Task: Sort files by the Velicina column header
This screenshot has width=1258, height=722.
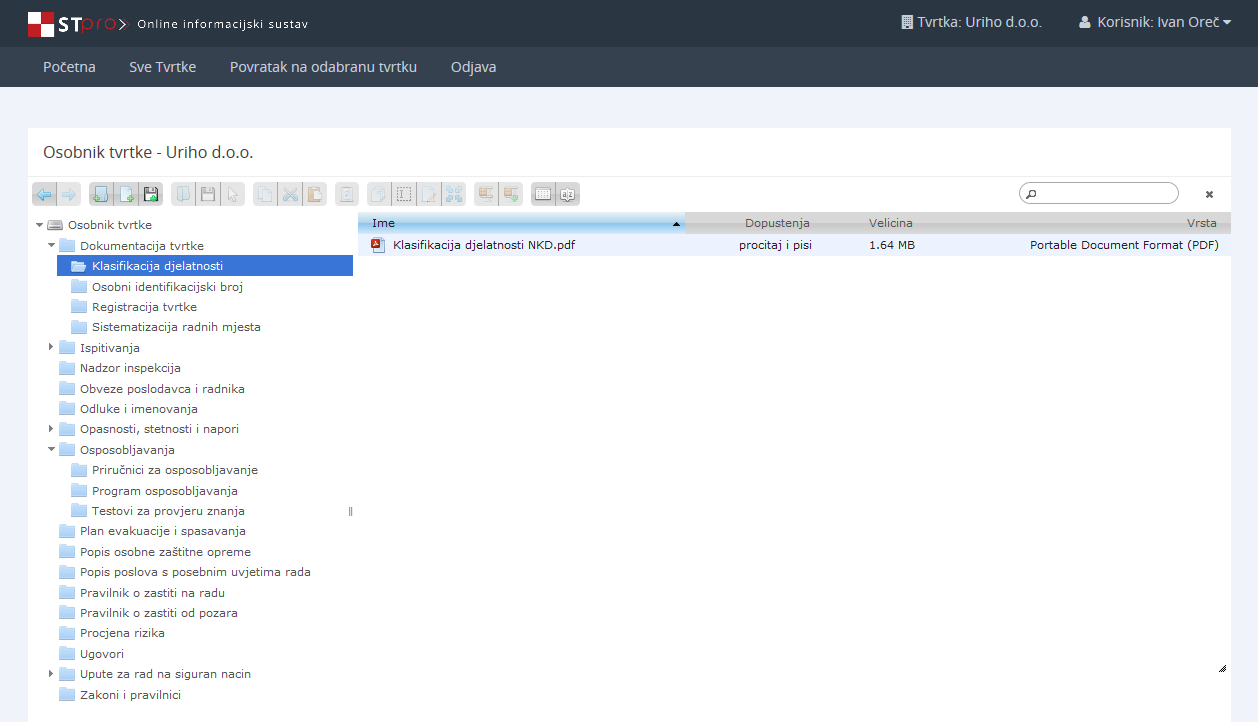Action: coord(890,223)
